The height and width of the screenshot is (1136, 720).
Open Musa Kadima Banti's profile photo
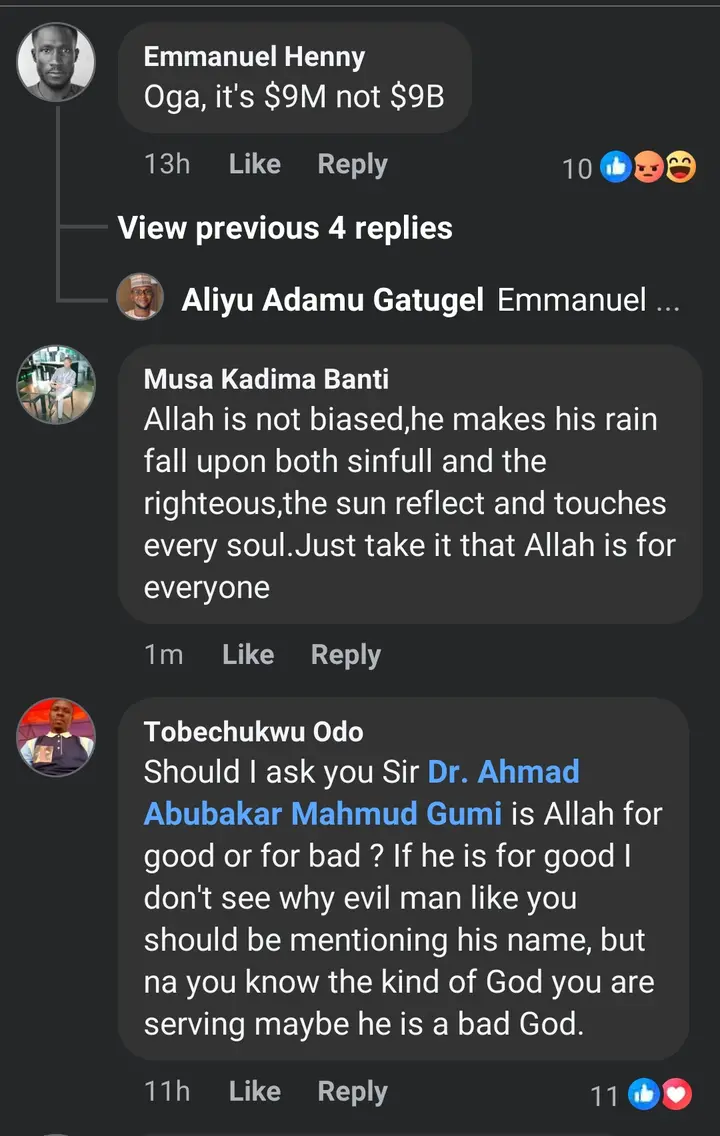[56, 385]
